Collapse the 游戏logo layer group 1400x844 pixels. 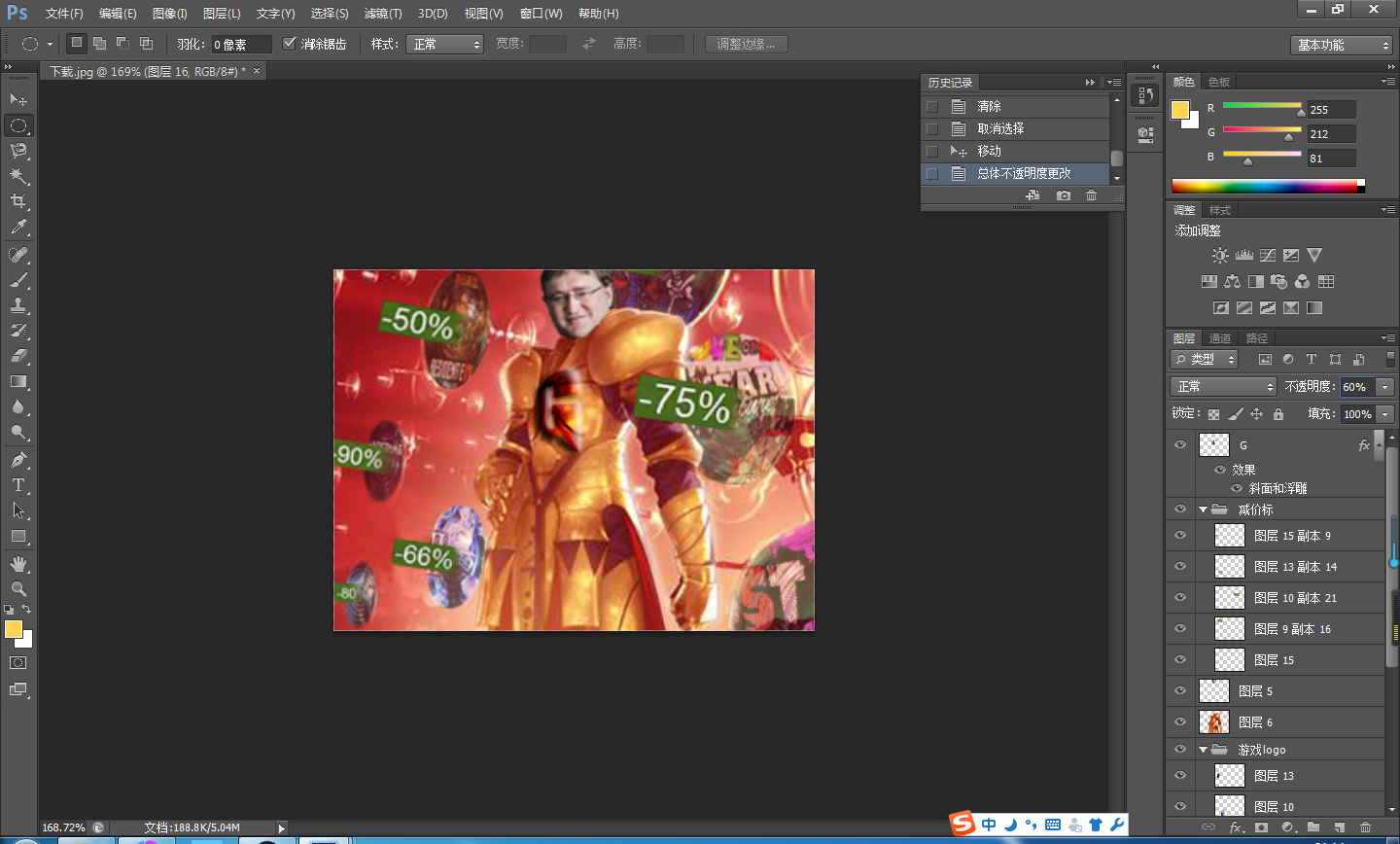(x=1203, y=750)
